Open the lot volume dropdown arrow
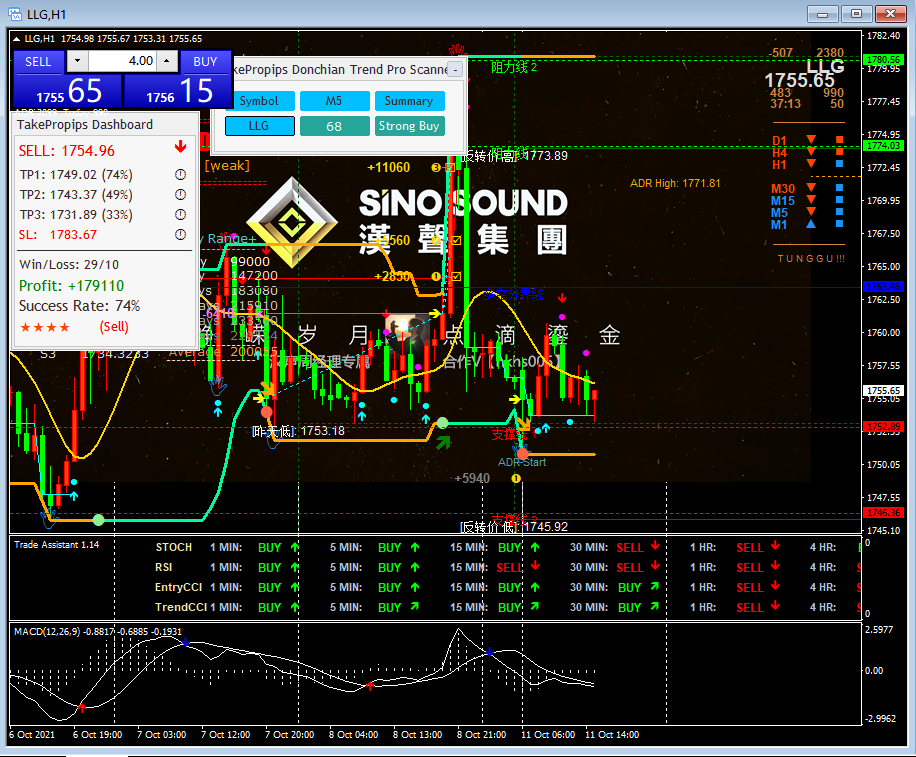Viewport: 916px width, 757px height. click(77, 61)
